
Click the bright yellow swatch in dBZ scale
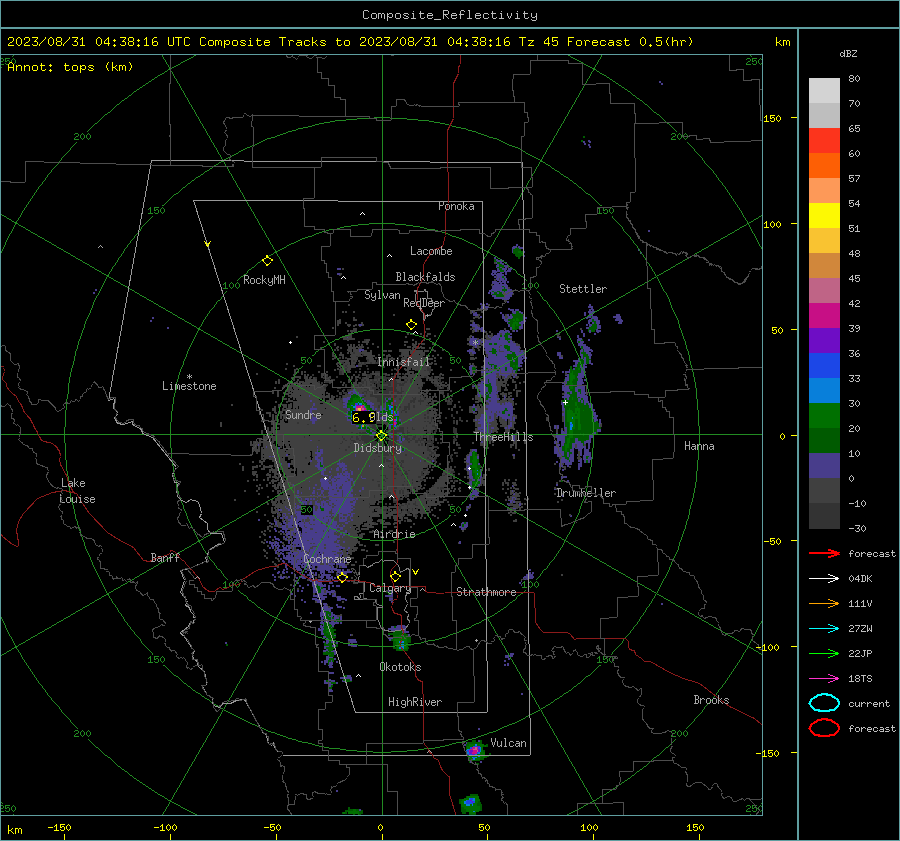(x=824, y=216)
